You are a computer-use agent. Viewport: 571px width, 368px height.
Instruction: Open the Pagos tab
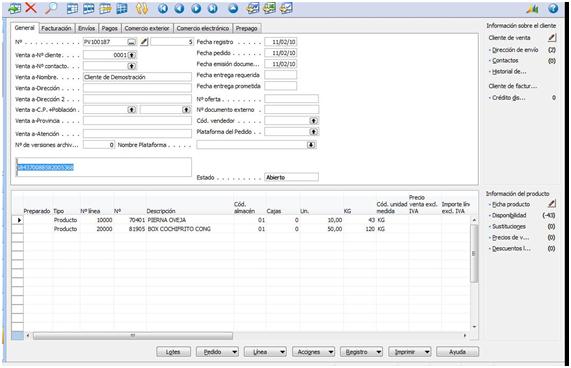110,28
